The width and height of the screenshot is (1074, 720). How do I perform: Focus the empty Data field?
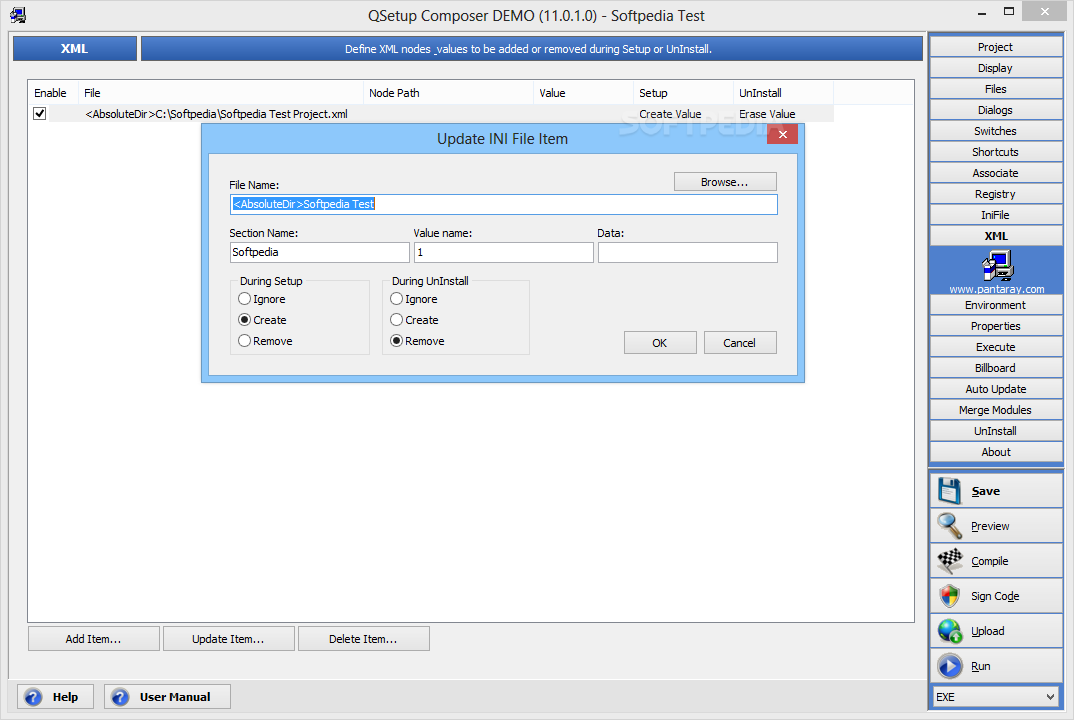click(688, 252)
